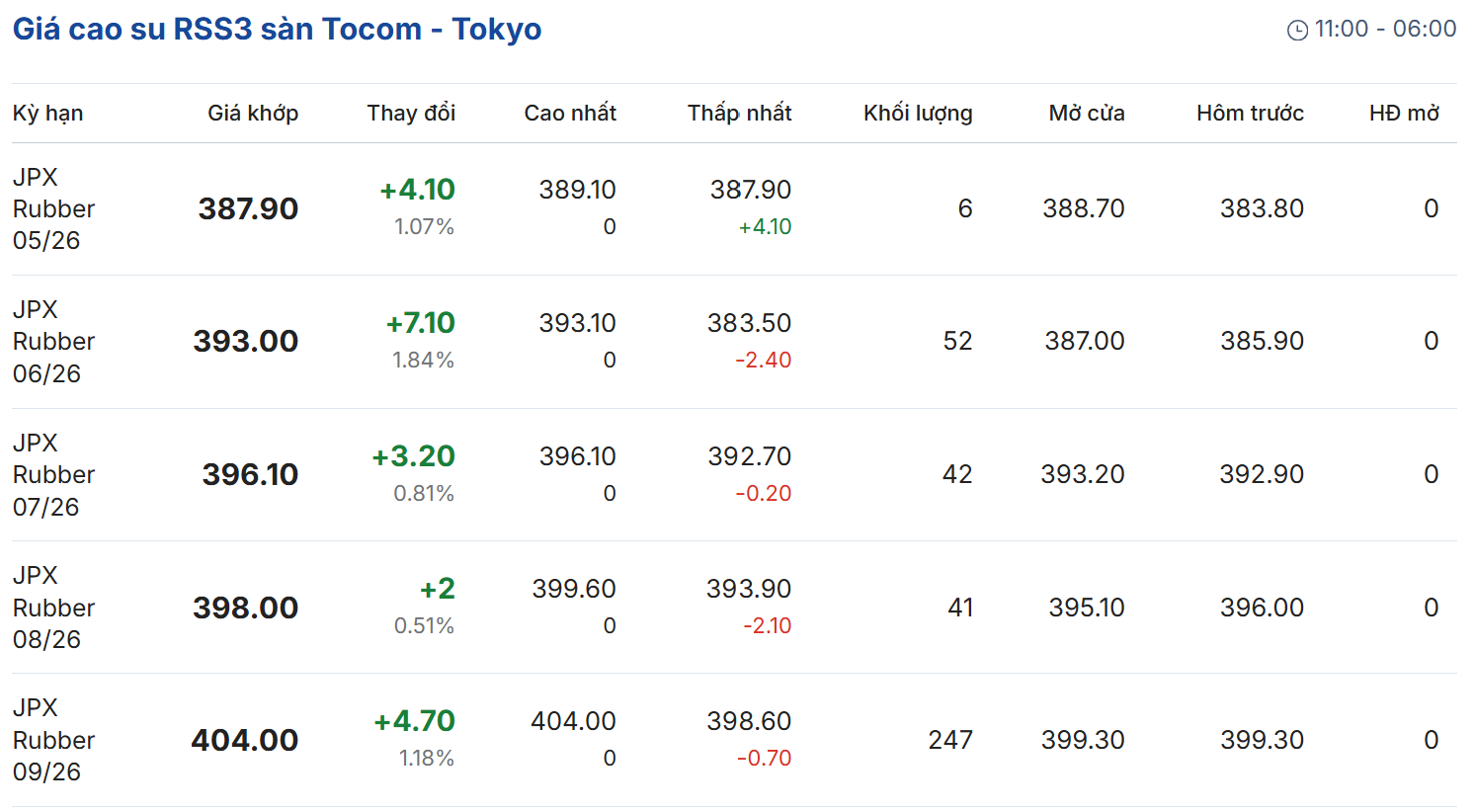Click the 11:00 - 06:00 trading time
Viewport: 1474px width, 812px height.
point(1385,29)
